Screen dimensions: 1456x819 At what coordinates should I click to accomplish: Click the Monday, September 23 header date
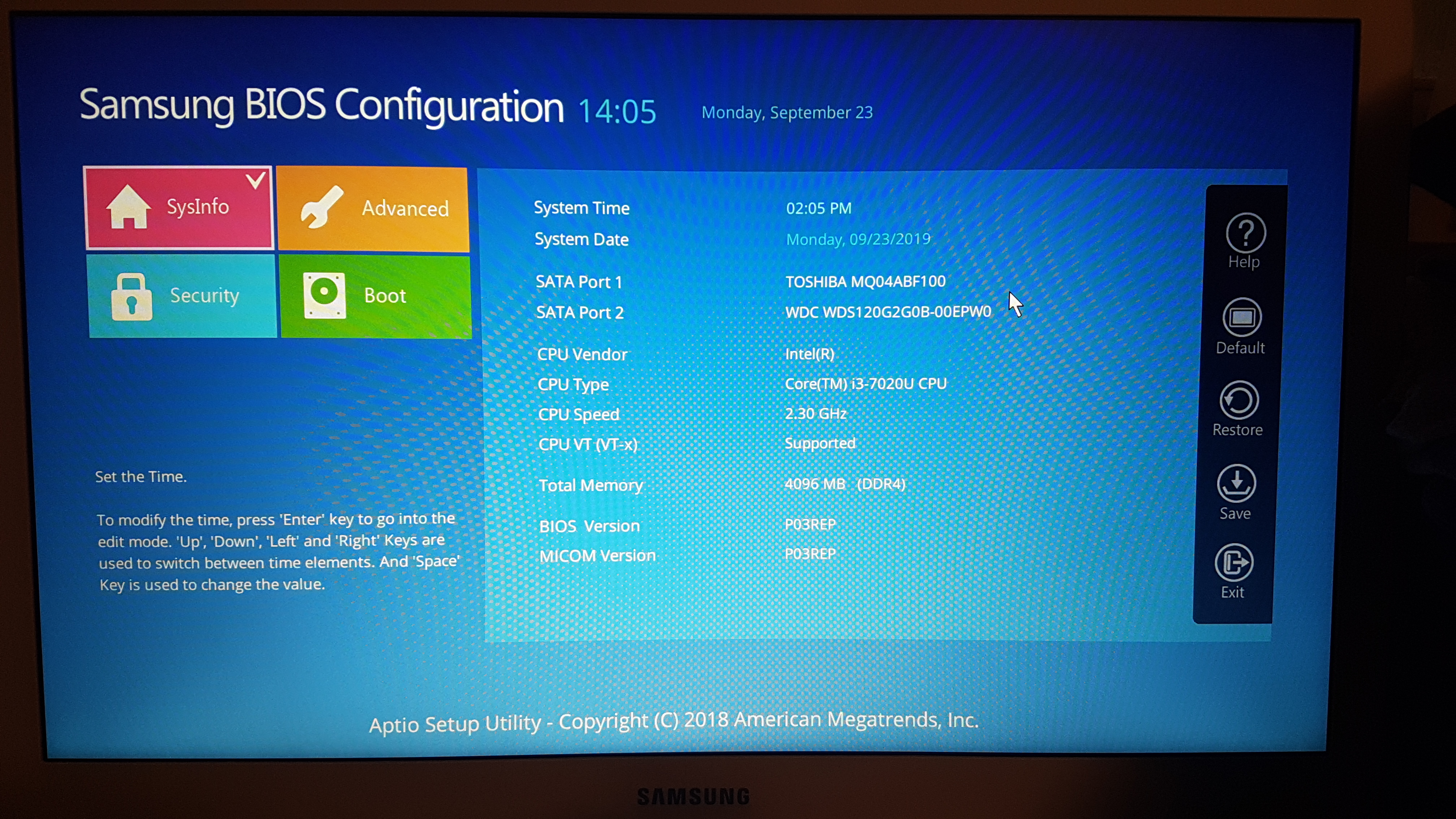[787, 112]
